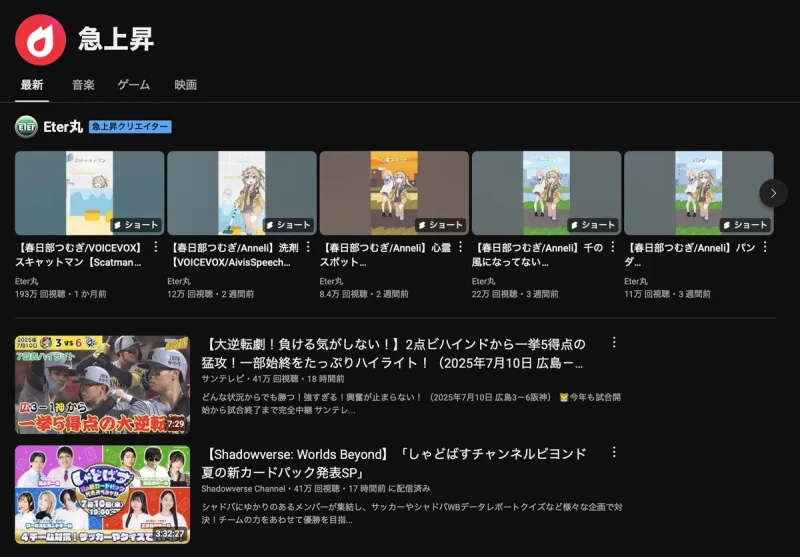Screen dimensions: 800x557
Task: Click Eter丸 under the スキャットマン short
Action: (27, 281)
